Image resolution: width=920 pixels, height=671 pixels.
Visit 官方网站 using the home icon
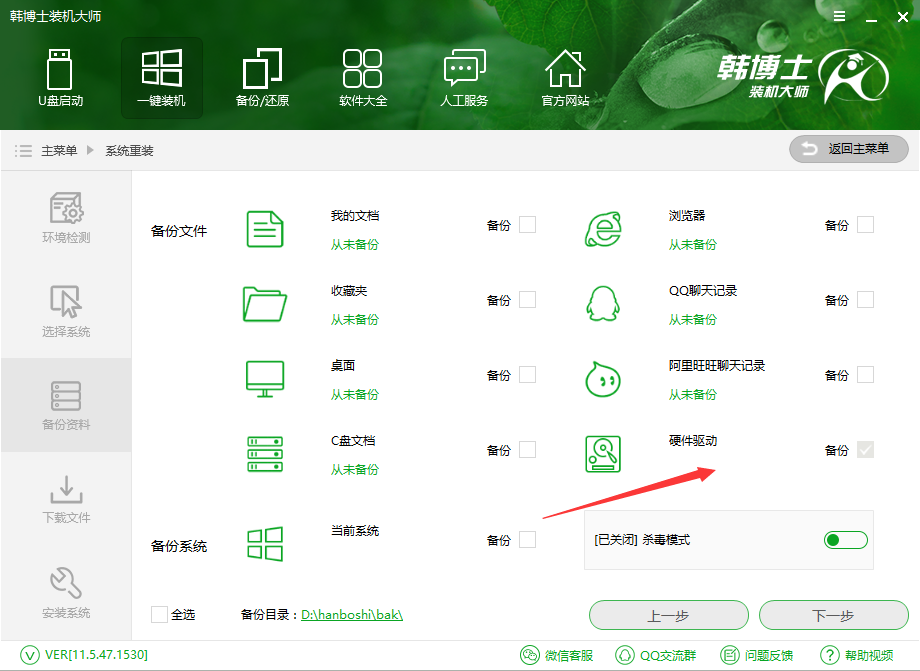pyautogui.click(x=565, y=70)
